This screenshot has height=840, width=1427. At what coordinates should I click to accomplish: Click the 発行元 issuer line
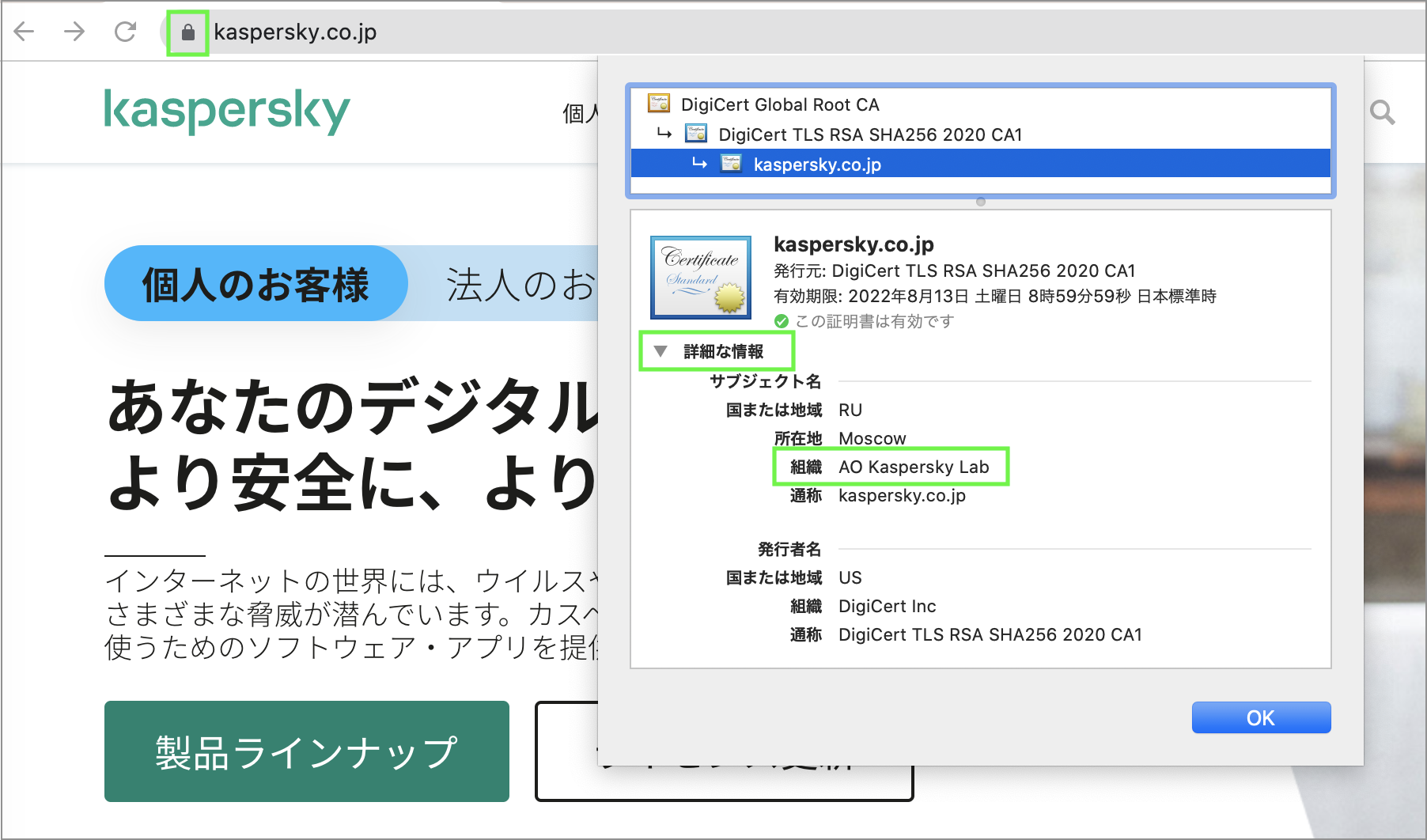pyautogui.click(x=954, y=271)
